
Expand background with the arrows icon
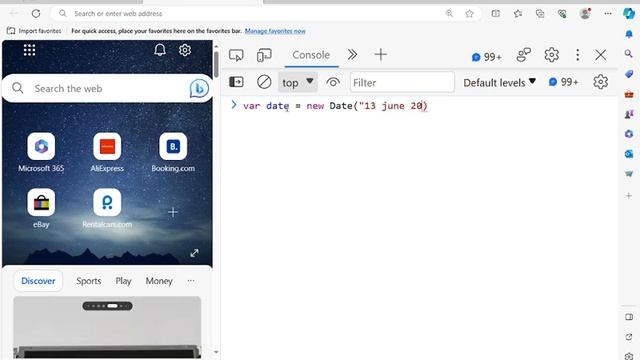194,253
